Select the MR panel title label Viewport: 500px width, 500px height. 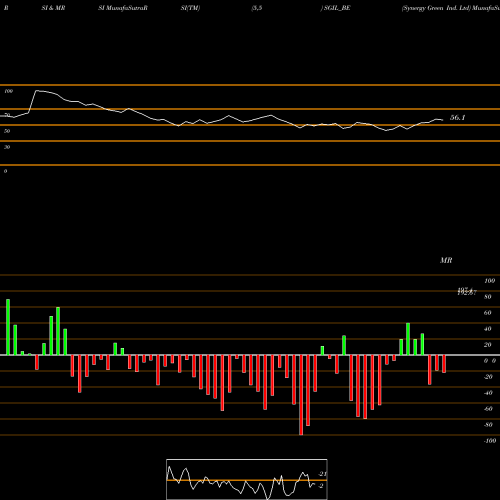(446, 260)
